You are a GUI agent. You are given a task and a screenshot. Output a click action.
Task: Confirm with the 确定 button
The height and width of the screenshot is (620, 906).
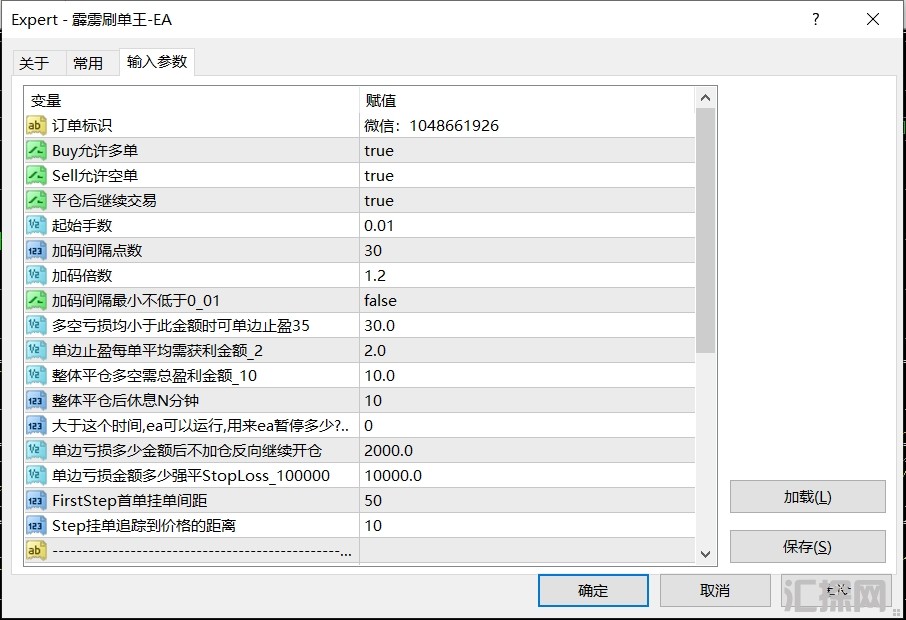pyautogui.click(x=593, y=591)
